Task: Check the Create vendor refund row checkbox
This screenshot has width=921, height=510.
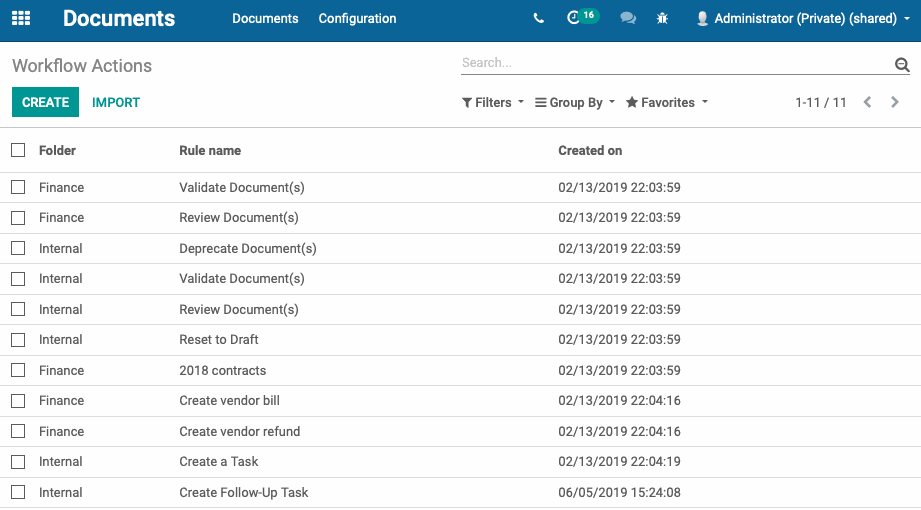Action: click(18, 431)
